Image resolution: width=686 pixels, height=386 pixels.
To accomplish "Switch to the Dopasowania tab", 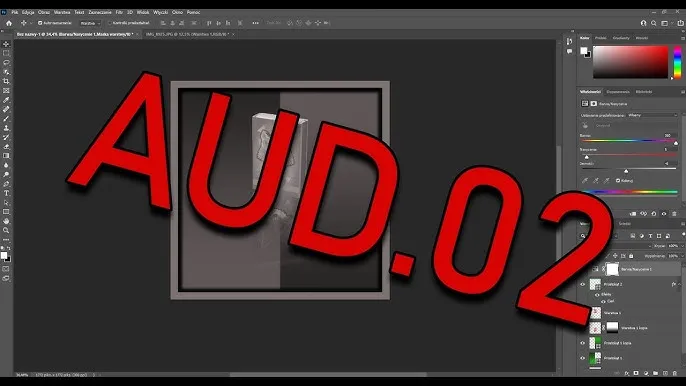I will point(618,92).
